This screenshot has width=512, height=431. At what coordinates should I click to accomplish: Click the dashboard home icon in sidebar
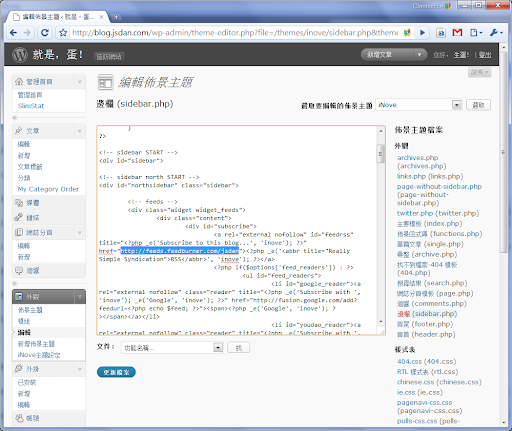19,82
